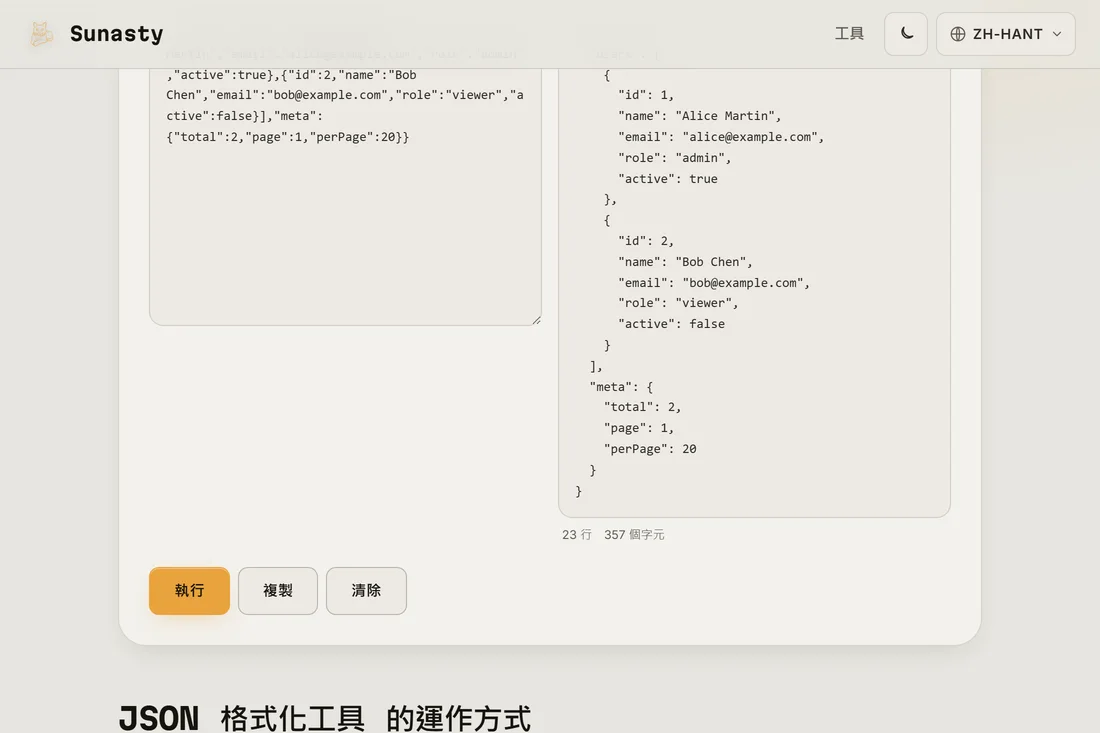This screenshot has height=733, width=1100.
Task: Click the 執行 orange button
Action: [189, 591]
